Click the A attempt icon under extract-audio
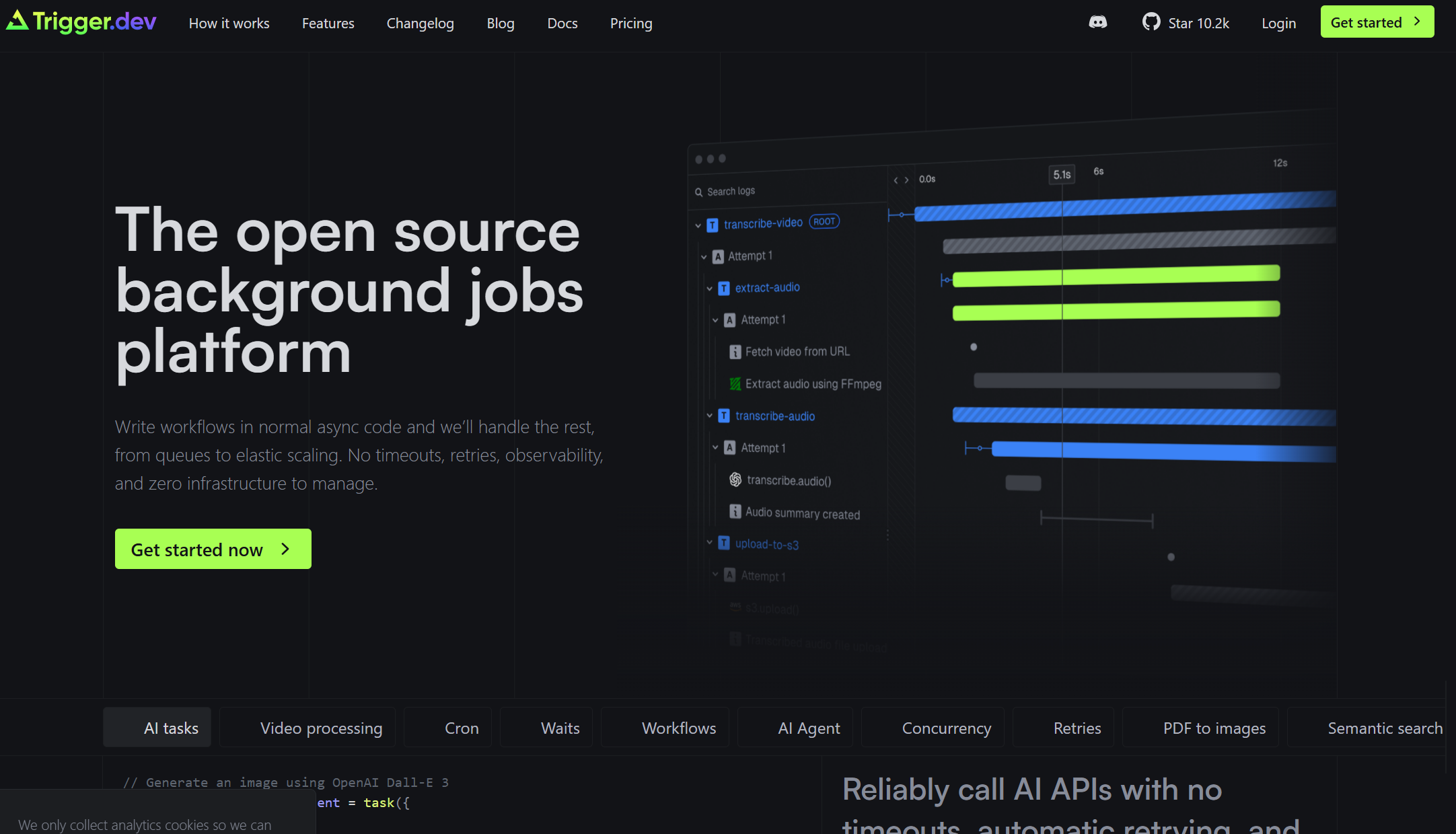 coord(729,320)
